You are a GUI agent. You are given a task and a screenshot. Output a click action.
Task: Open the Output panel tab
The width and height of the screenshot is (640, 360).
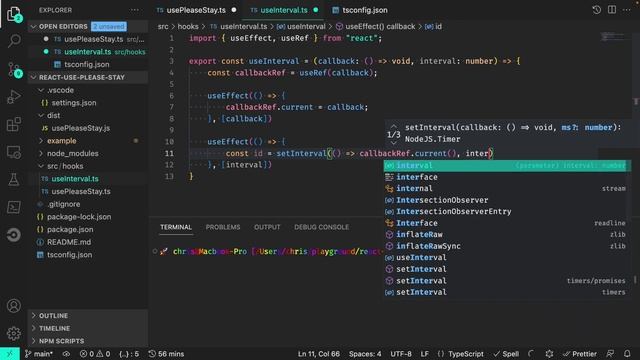pos(267,227)
